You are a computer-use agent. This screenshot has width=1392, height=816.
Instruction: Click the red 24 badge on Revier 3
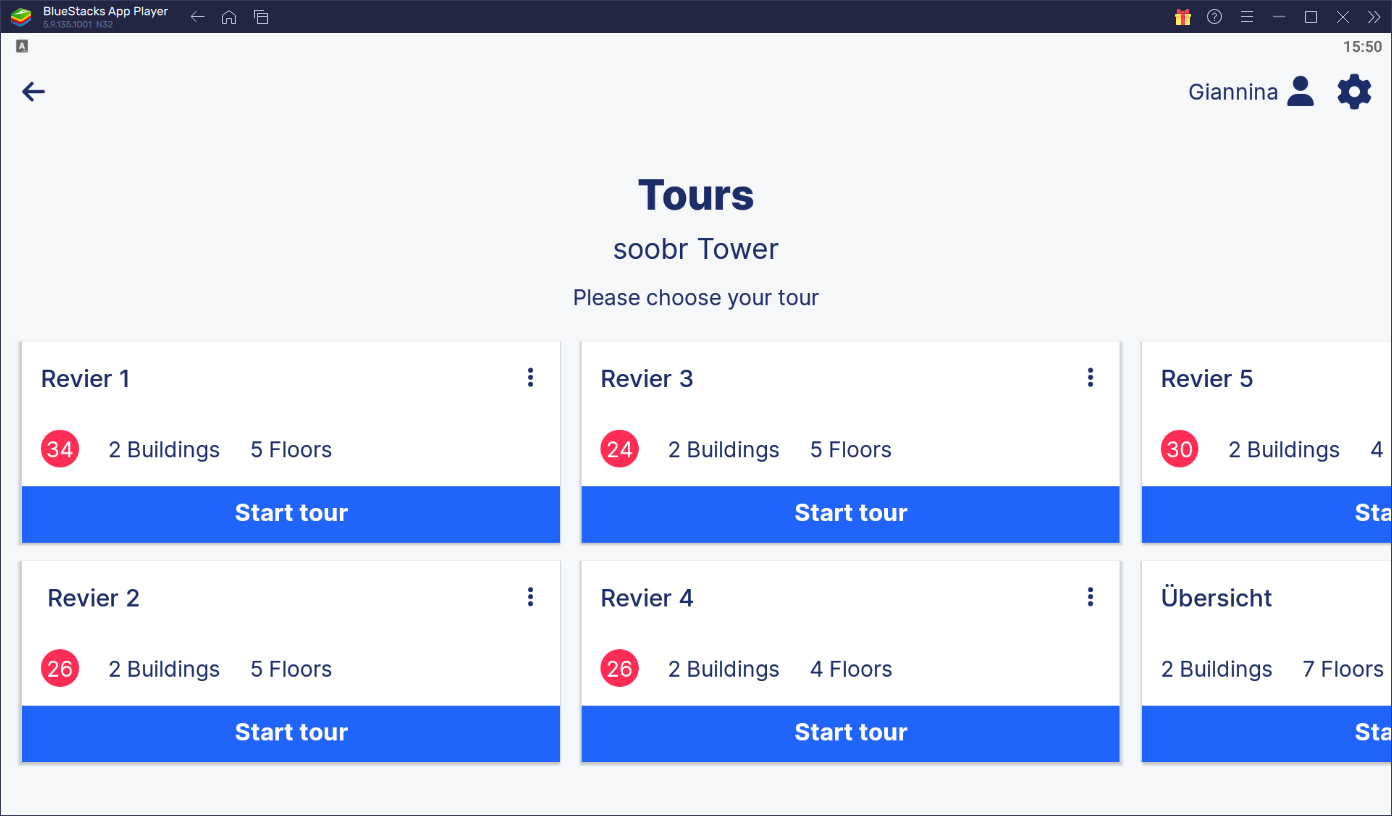(620, 449)
